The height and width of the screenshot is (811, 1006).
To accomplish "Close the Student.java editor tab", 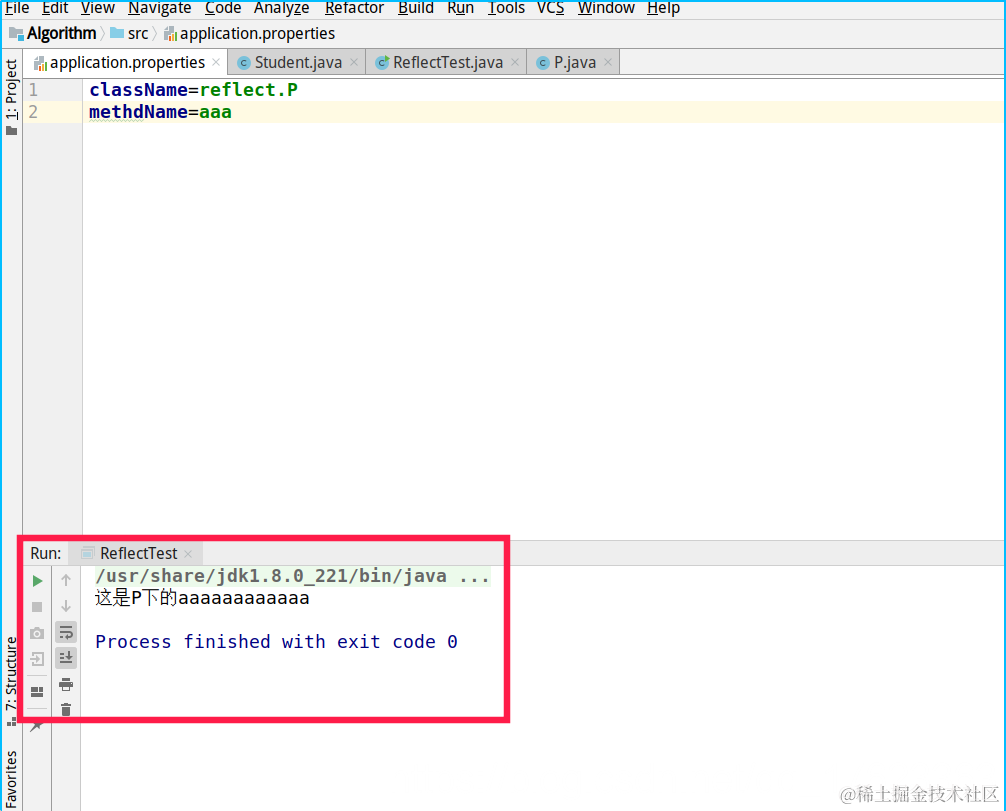I will (354, 62).
